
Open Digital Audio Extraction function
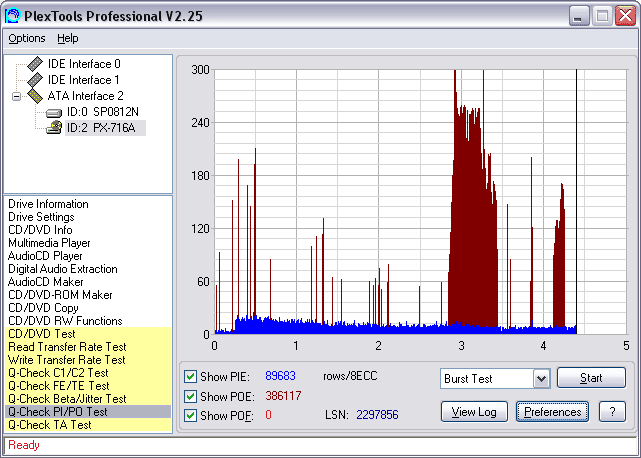[63, 269]
